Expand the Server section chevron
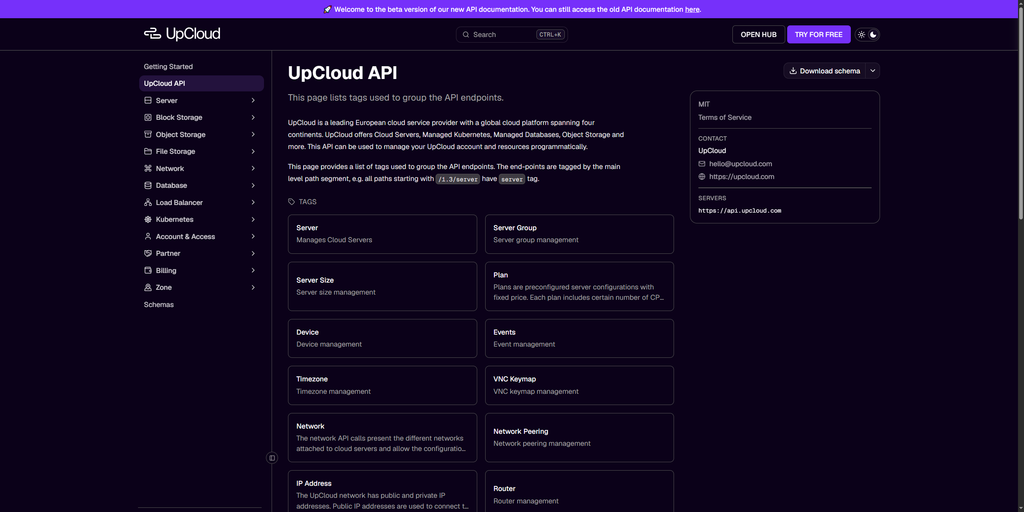This screenshot has width=1024, height=512. pos(253,101)
